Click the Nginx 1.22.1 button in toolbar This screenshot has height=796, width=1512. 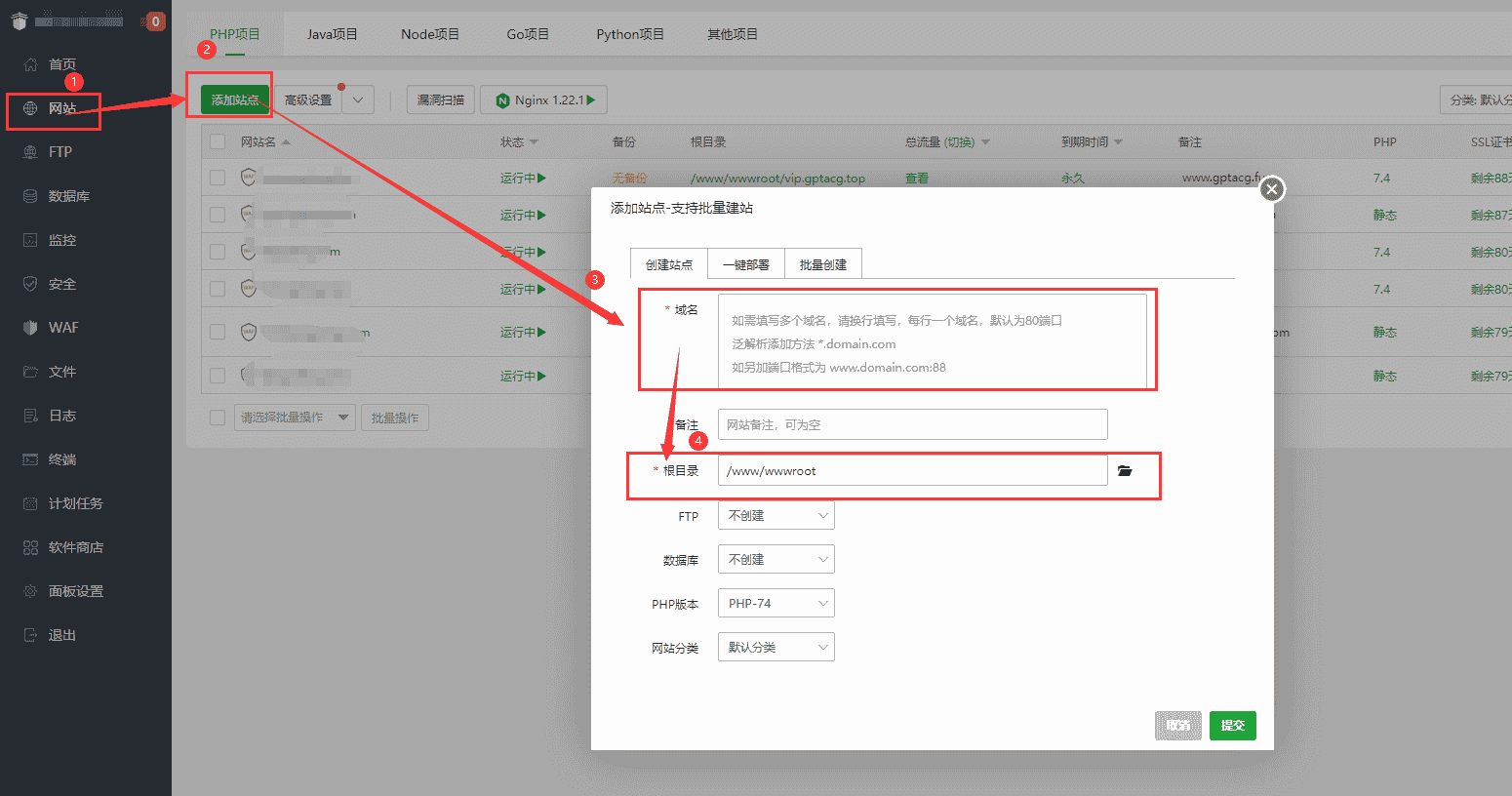point(542,99)
